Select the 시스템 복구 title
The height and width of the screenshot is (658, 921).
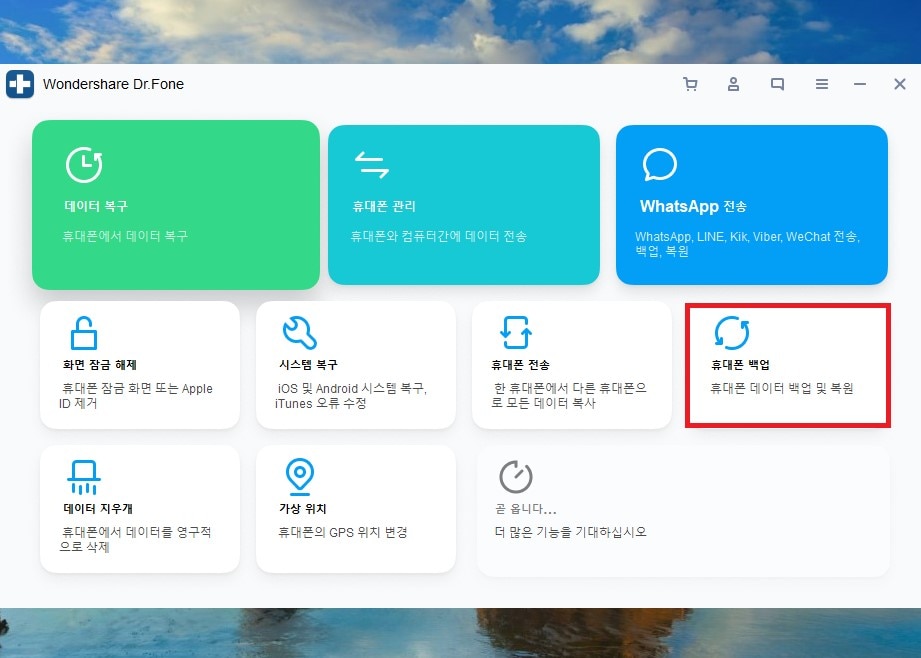click(308, 365)
